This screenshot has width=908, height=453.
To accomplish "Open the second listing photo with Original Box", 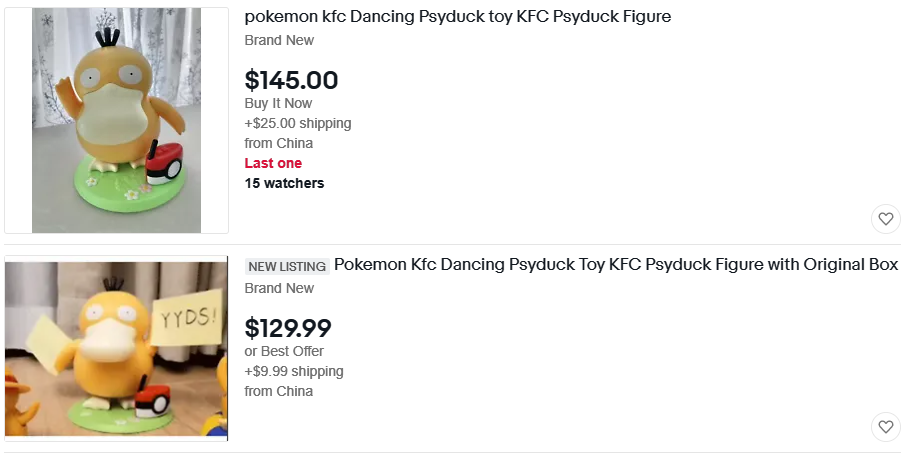I will (x=116, y=349).
